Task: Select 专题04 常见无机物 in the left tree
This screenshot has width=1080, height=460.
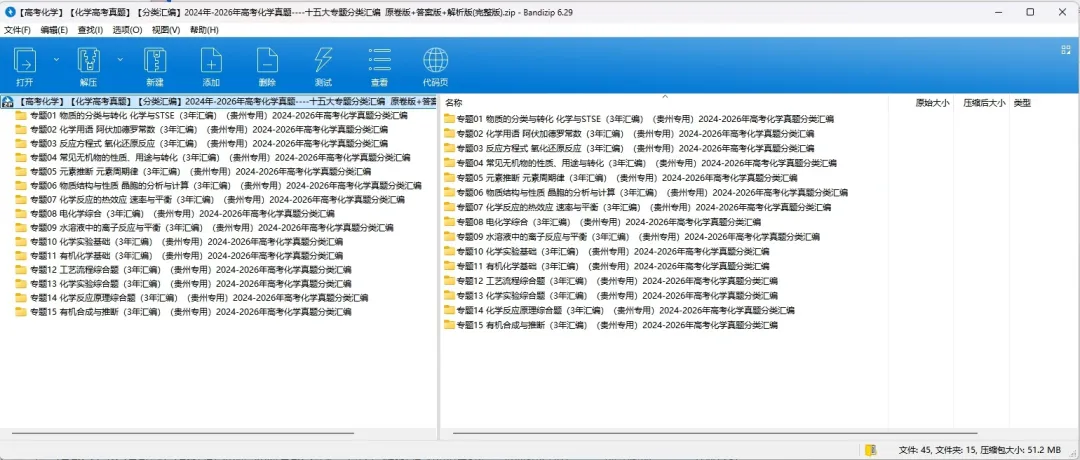Action: coord(213,158)
